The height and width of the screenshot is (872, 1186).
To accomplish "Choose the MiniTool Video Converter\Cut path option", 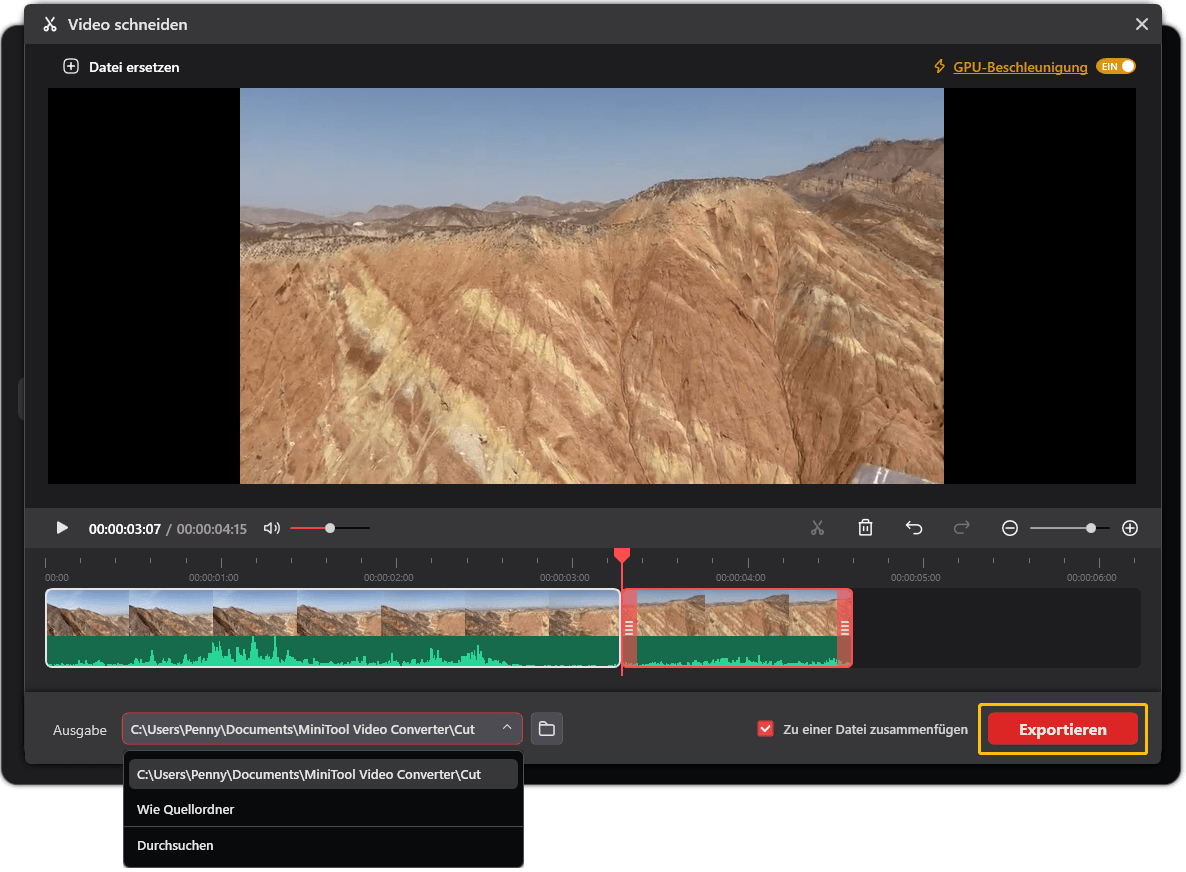I will click(323, 774).
